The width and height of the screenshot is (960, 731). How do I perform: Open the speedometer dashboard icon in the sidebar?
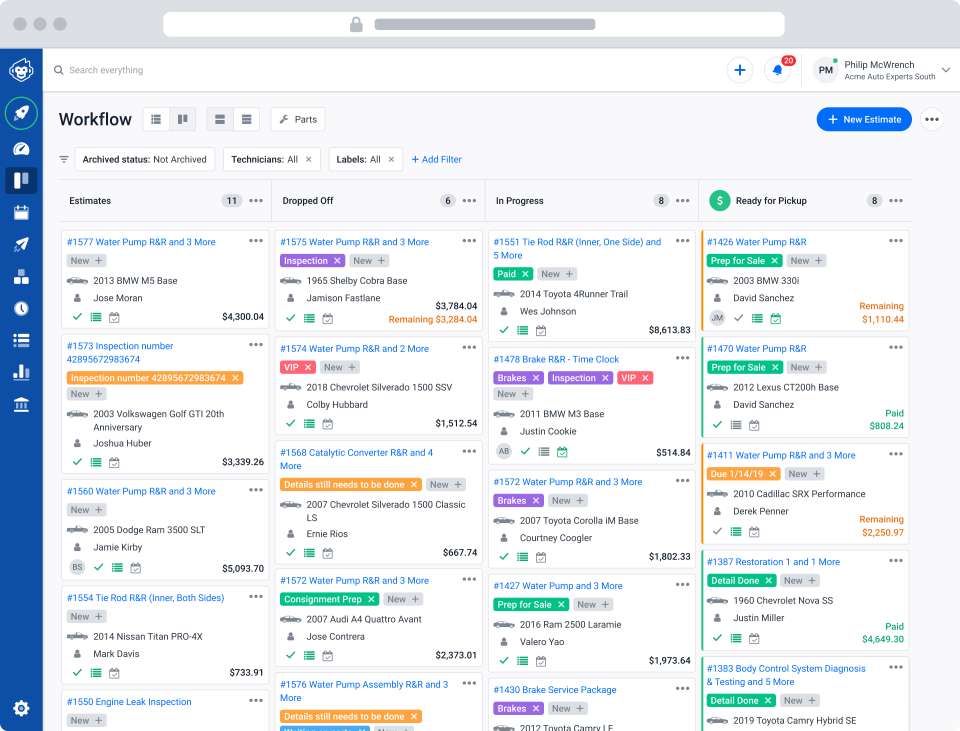coord(21,148)
